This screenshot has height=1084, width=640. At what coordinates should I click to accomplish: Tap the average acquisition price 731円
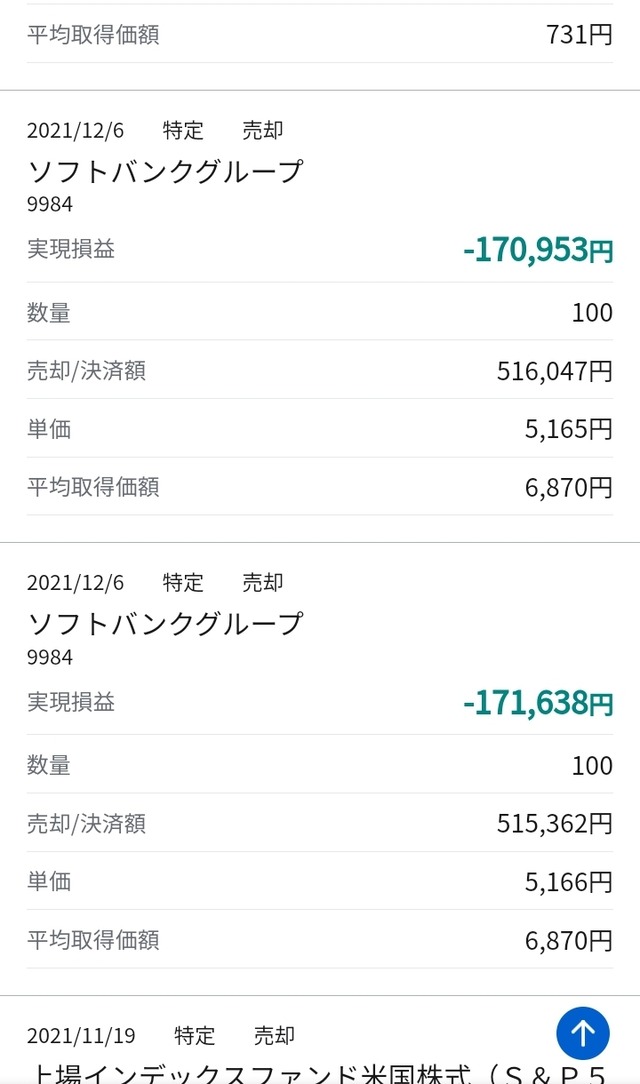click(x=579, y=35)
